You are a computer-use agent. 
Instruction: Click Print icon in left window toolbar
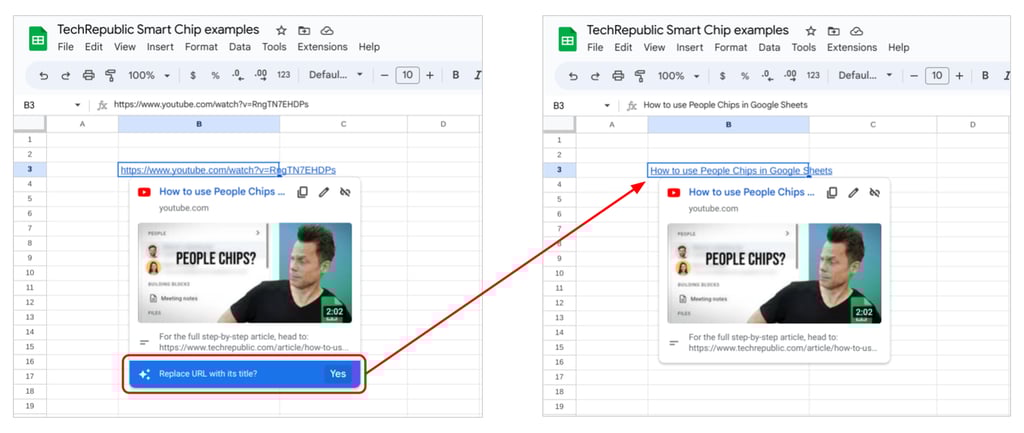(88, 75)
